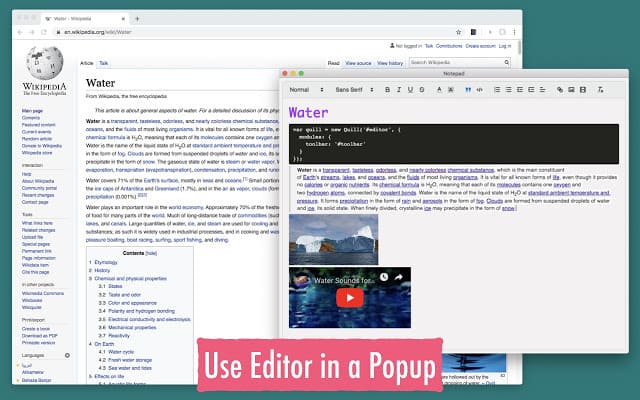Open the Sans Serif font dropdown
The width and height of the screenshot is (640, 400).
click(x=354, y=90)
